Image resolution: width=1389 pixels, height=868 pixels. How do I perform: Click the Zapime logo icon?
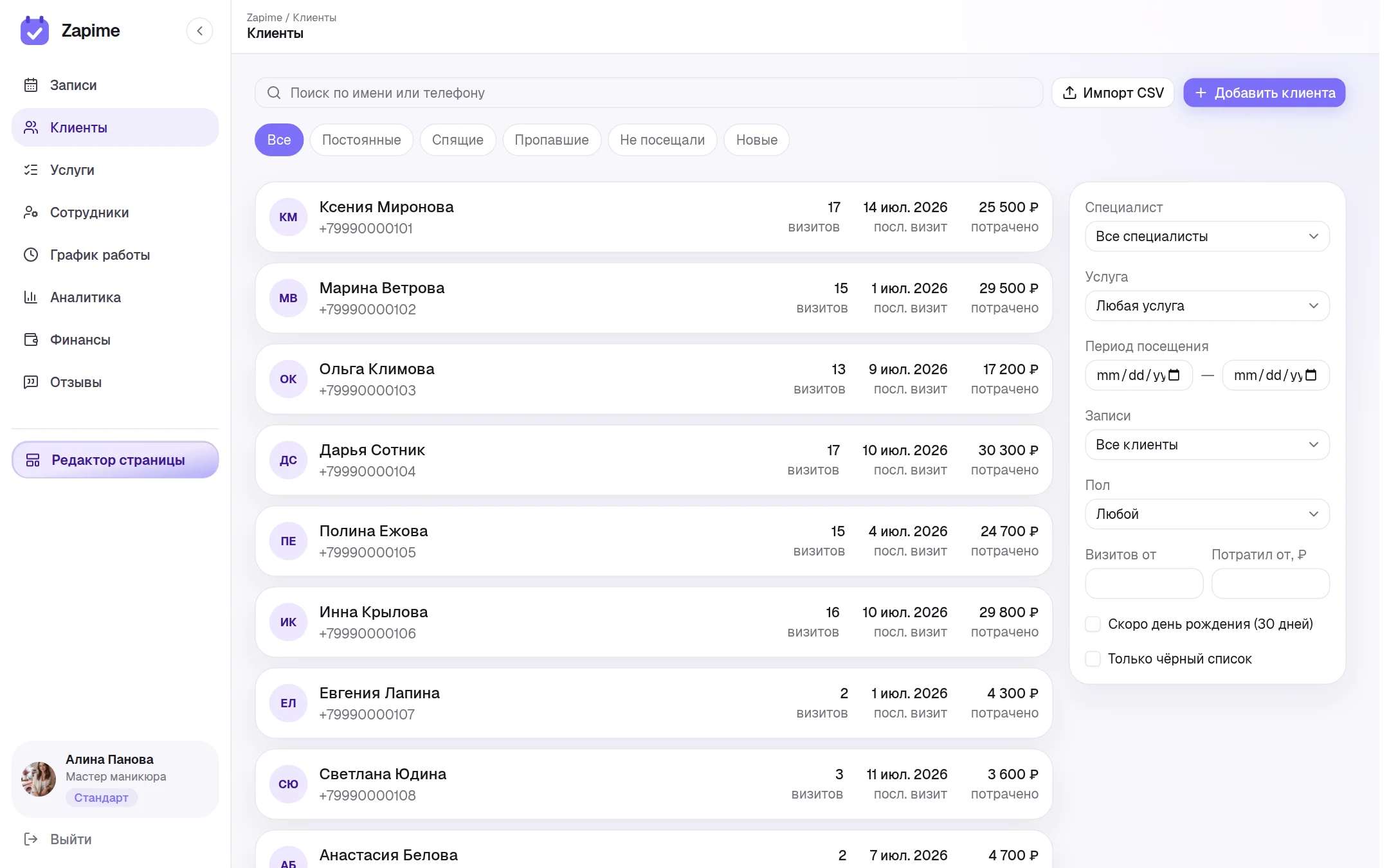tap(35, 31)
